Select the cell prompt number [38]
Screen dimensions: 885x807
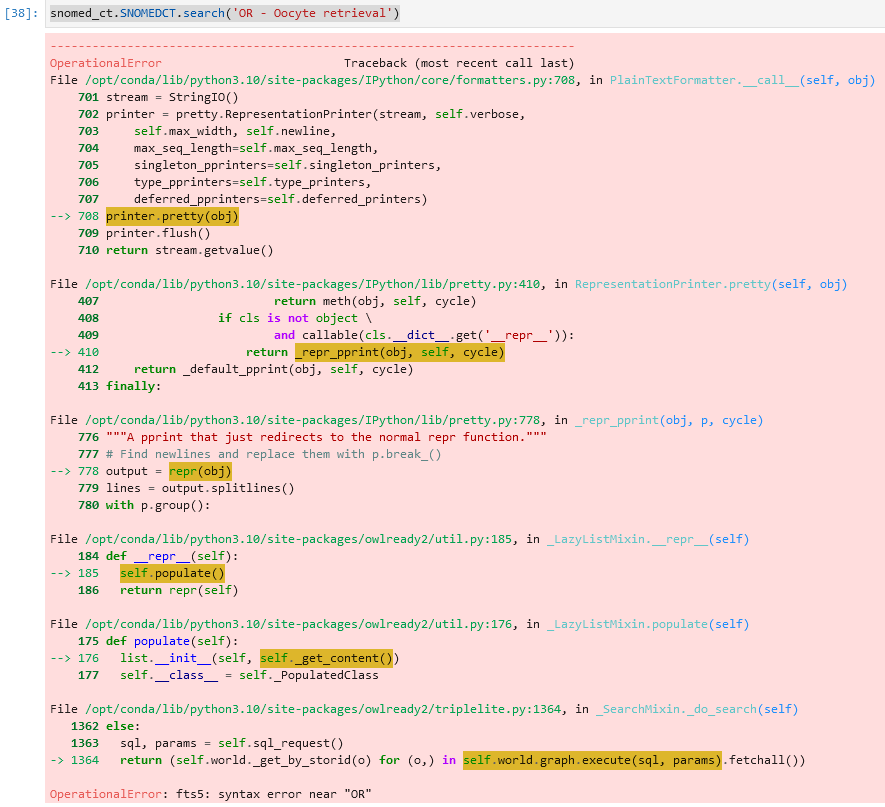[21, 13]
